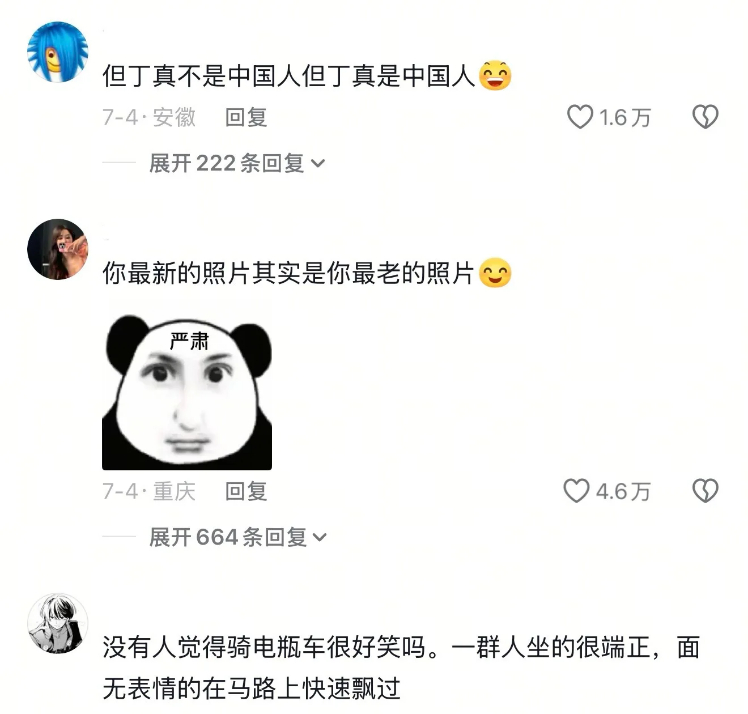Open the 骑电瓶车 comment text
This screenshot has height=714, width=748.
(x=401, y=668)
